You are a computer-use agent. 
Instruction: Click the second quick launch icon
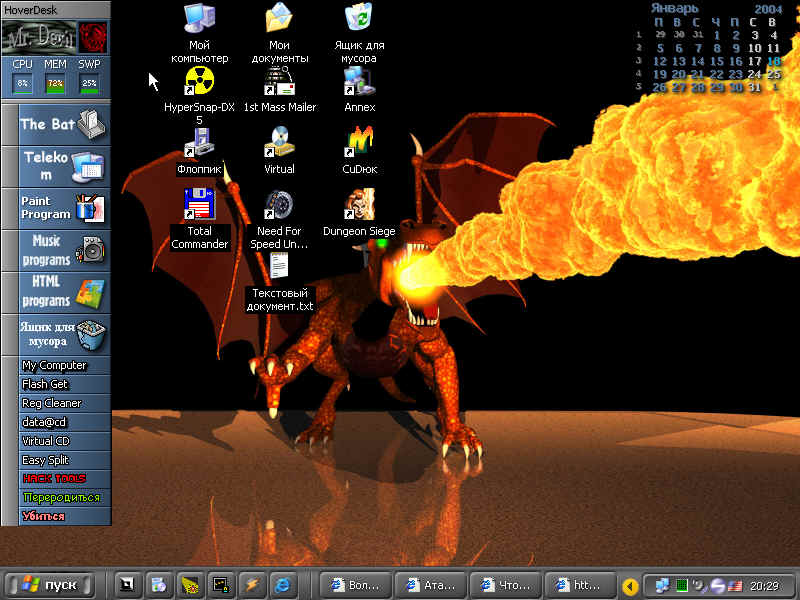click(x=159, y=585)
